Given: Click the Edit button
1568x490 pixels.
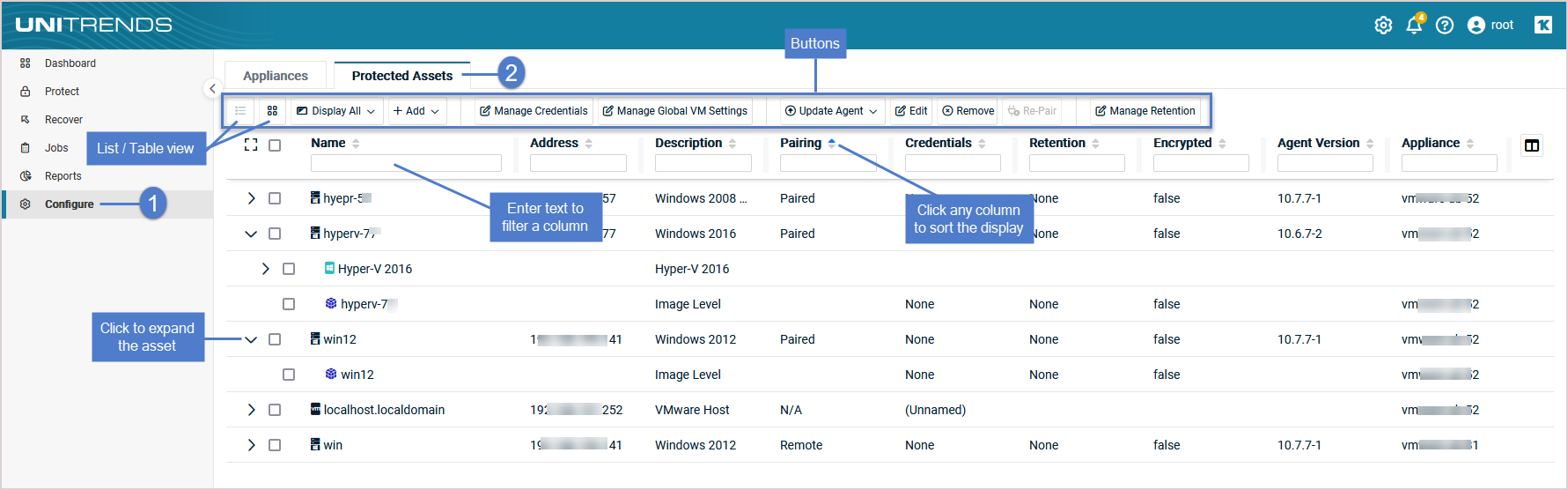Looking at the screenshot, I should [x=911, y=111].
